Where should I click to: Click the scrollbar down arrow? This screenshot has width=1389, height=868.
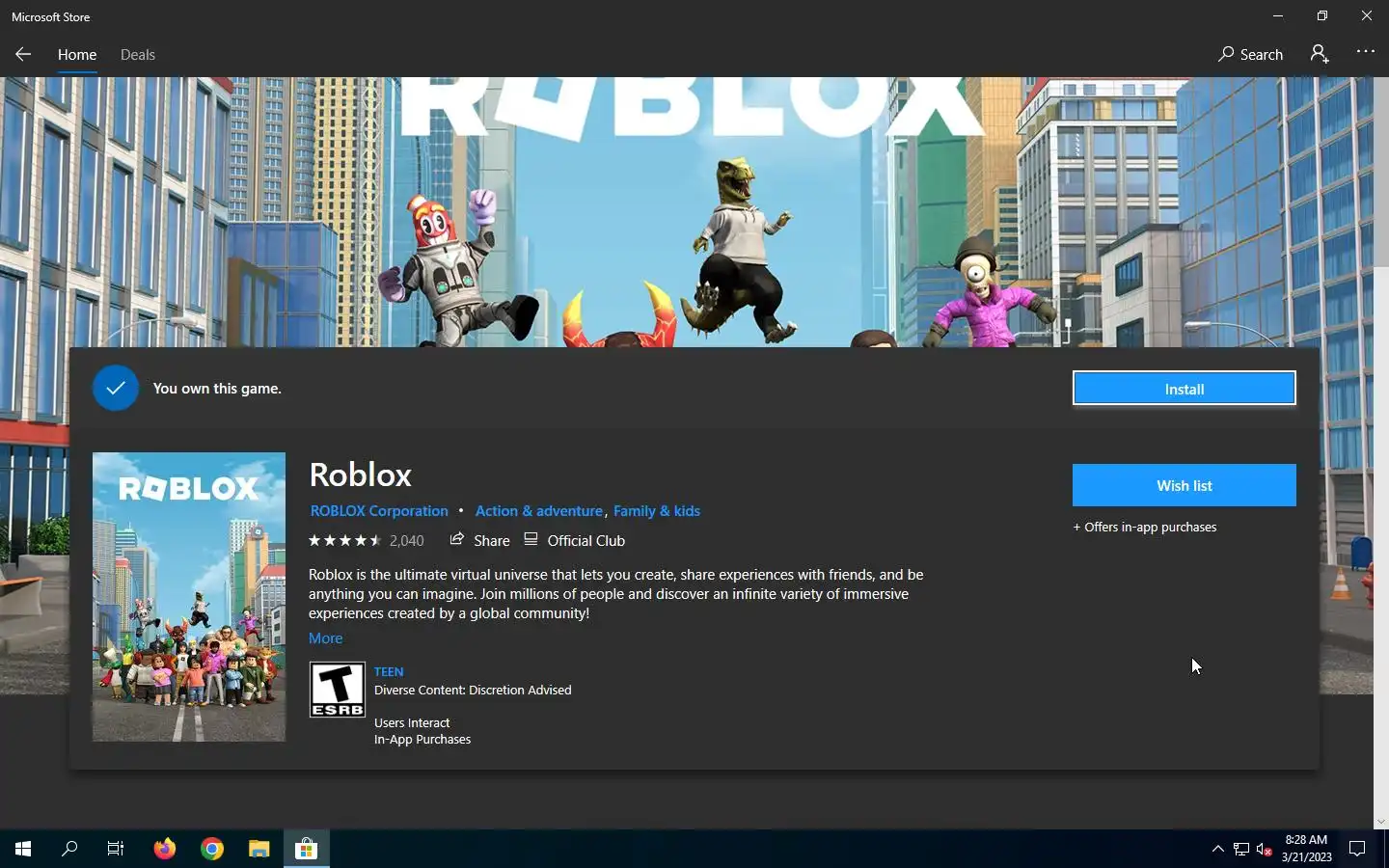click(1381, 822)
